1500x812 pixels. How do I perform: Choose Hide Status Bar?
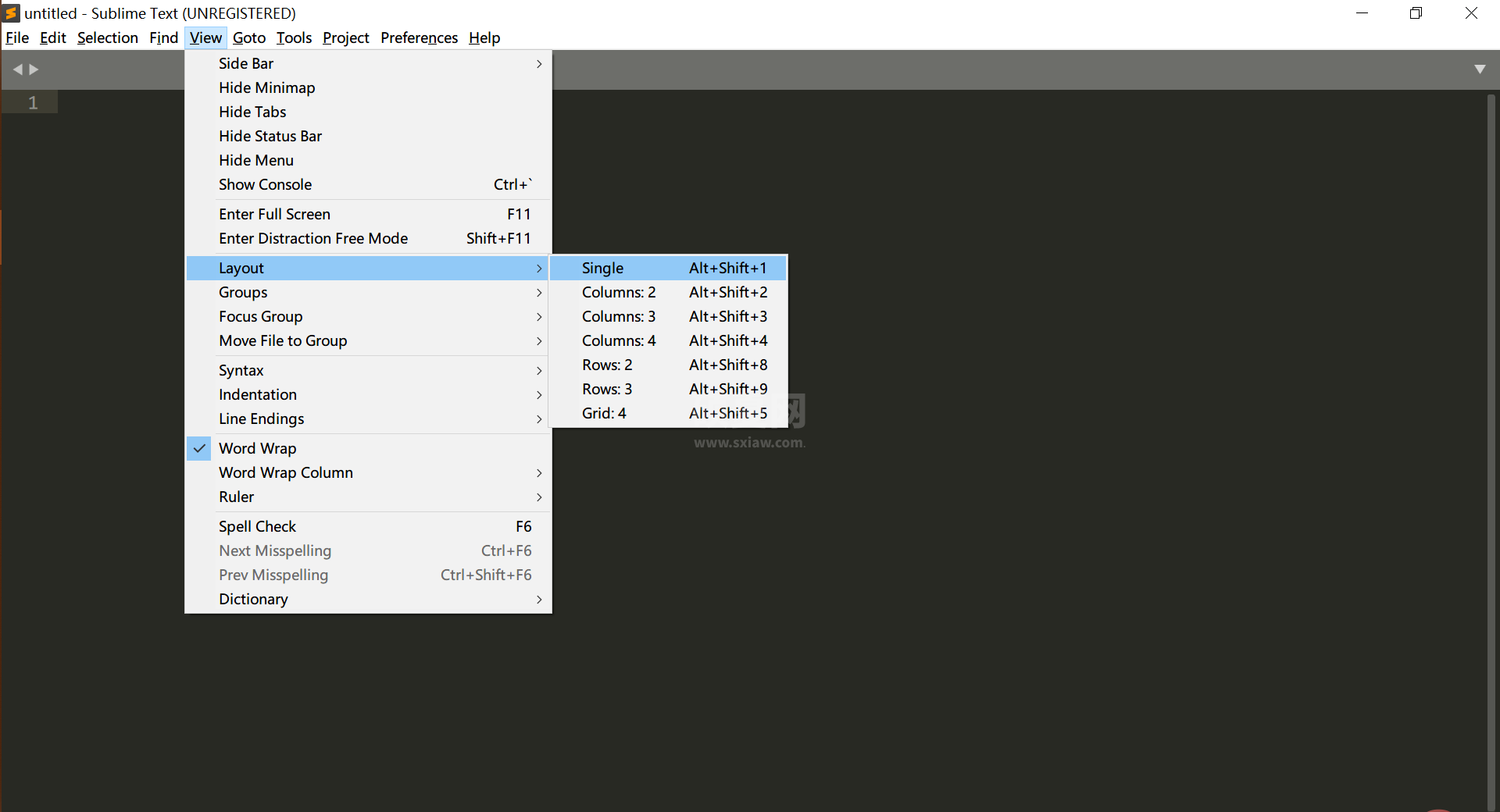pos(369,136)
